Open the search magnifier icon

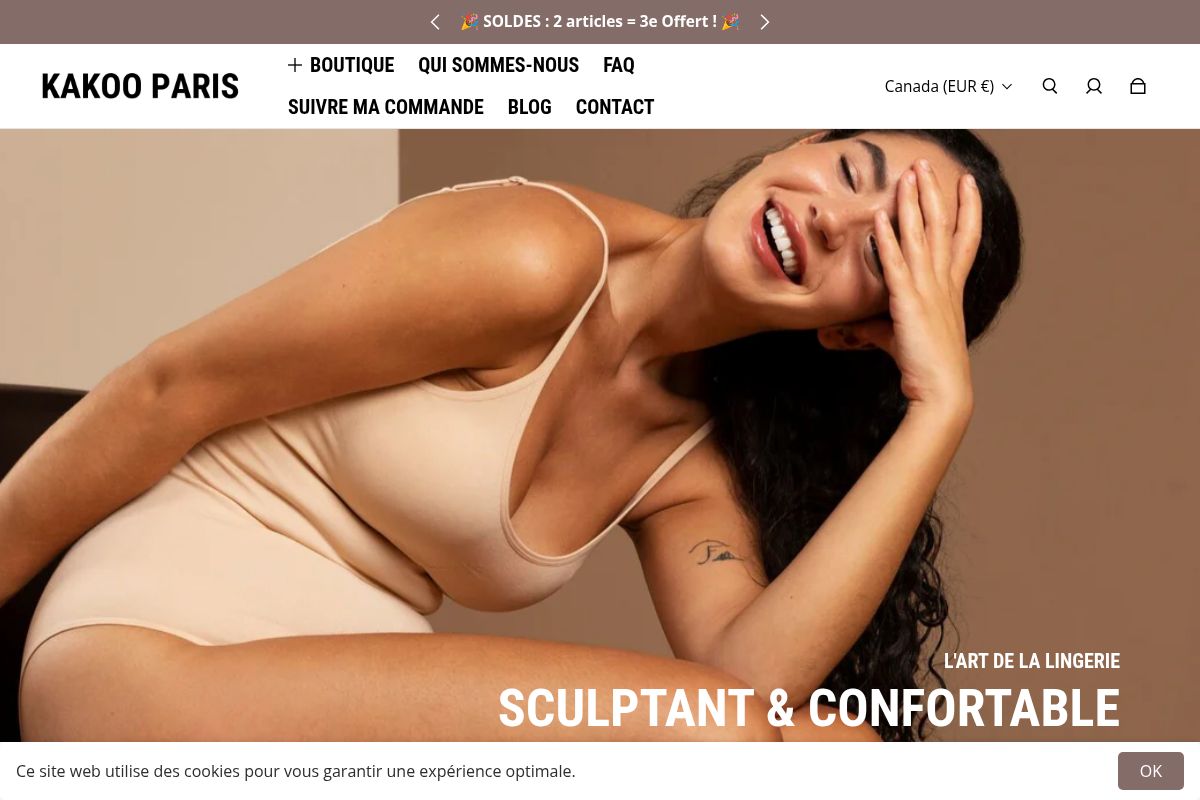[1050, 86]
